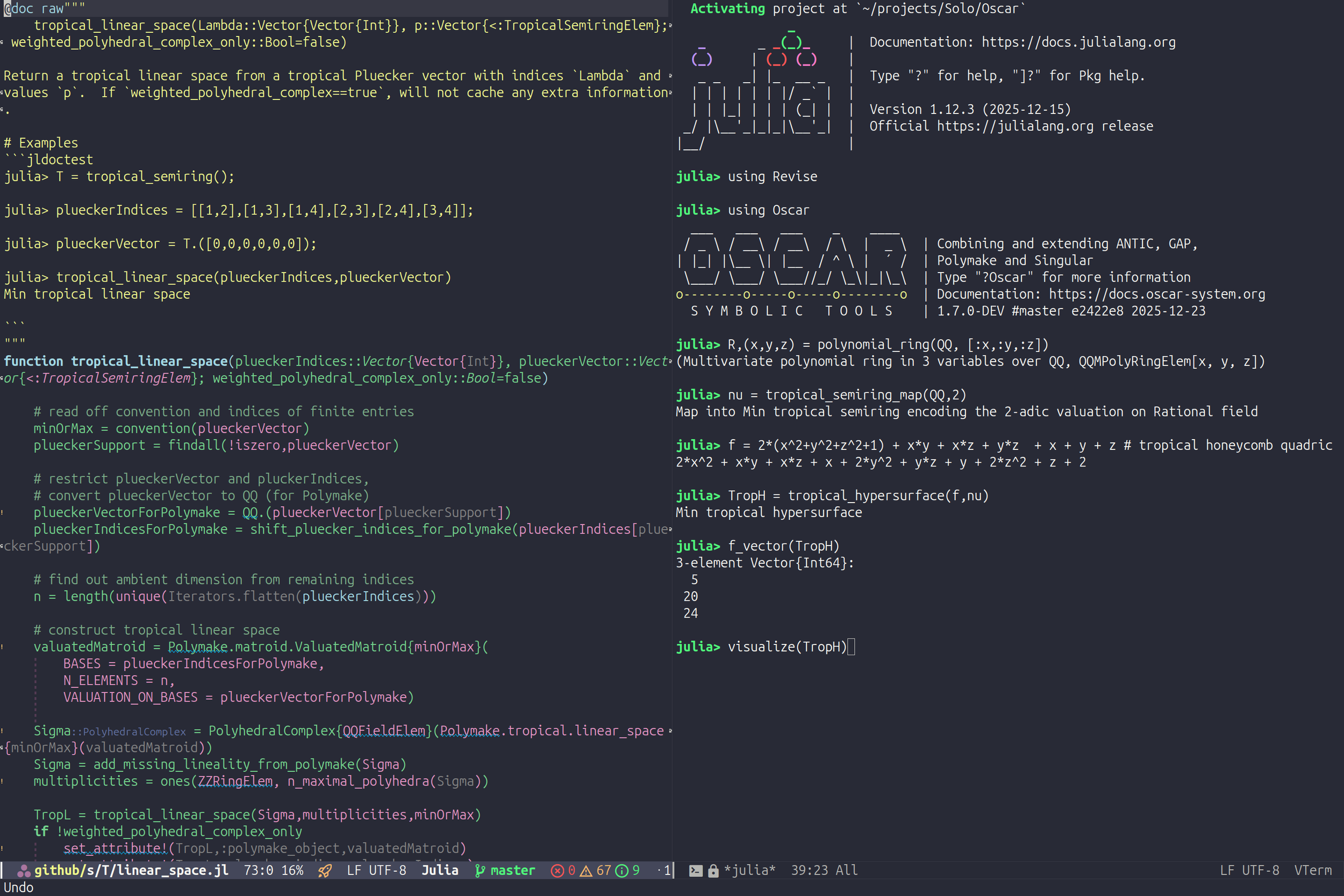
Task: Toggle the read-only lock on the *julia* buffer
Action: pyautogui.click(x=713, y=870)
